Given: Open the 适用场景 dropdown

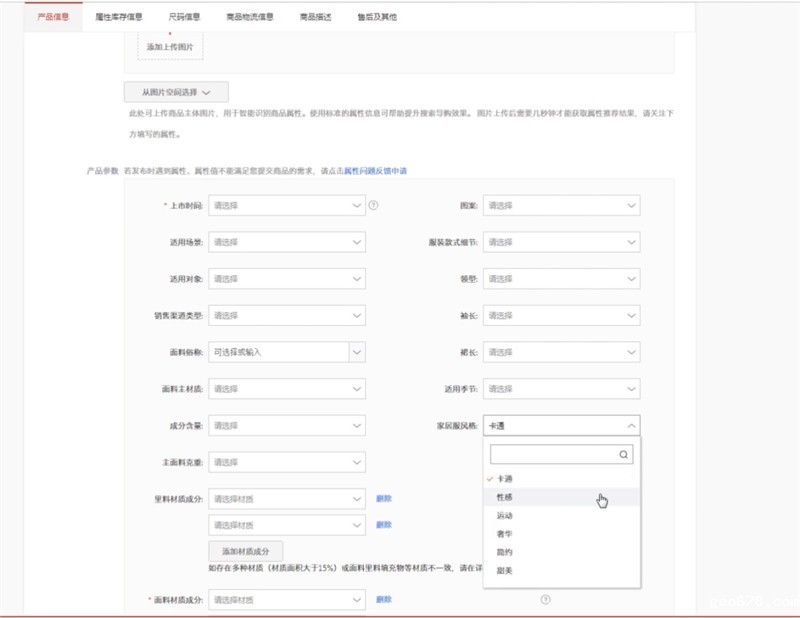Looking at the screenshot, I should [x=286, y=241].
